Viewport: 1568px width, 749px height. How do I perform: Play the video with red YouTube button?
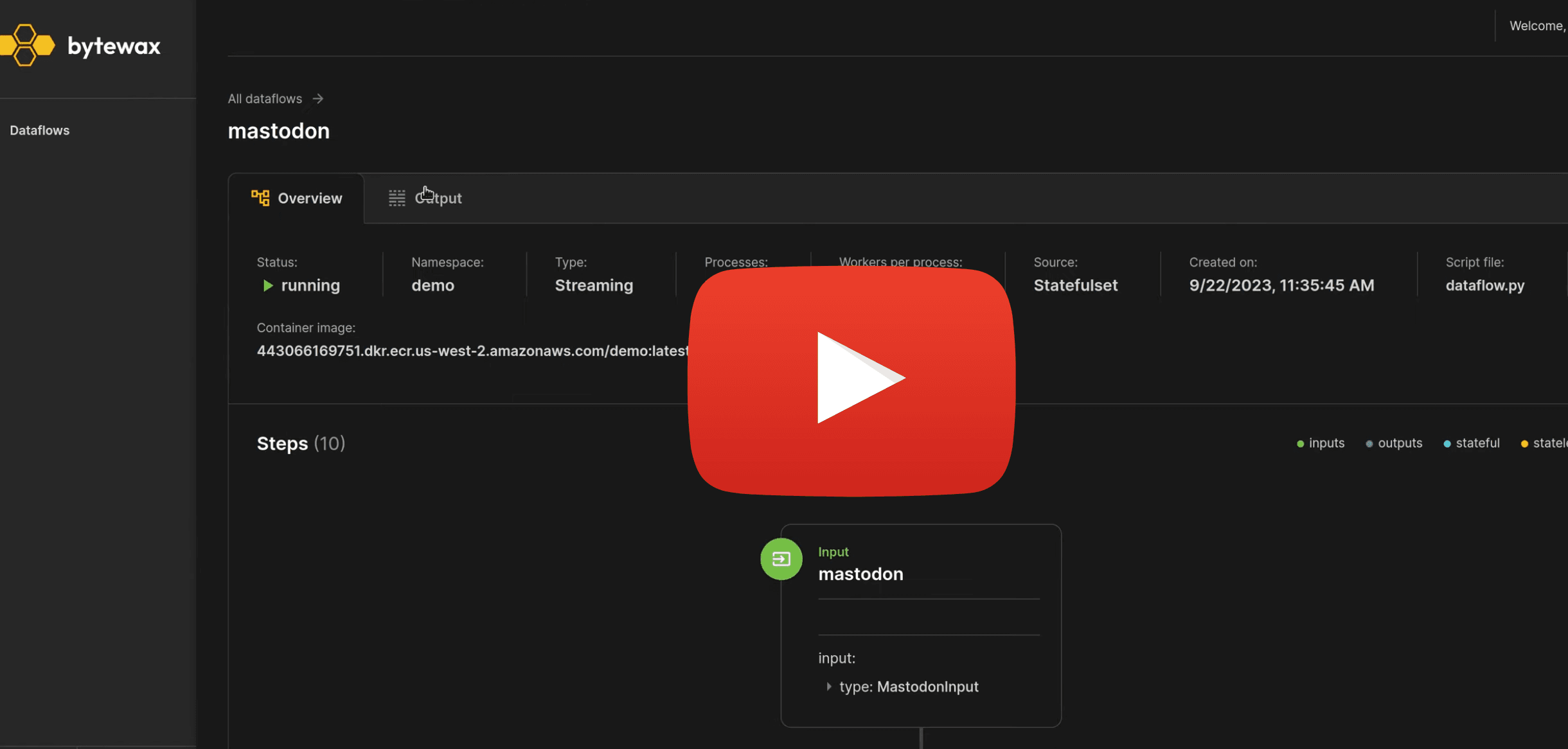851,380
